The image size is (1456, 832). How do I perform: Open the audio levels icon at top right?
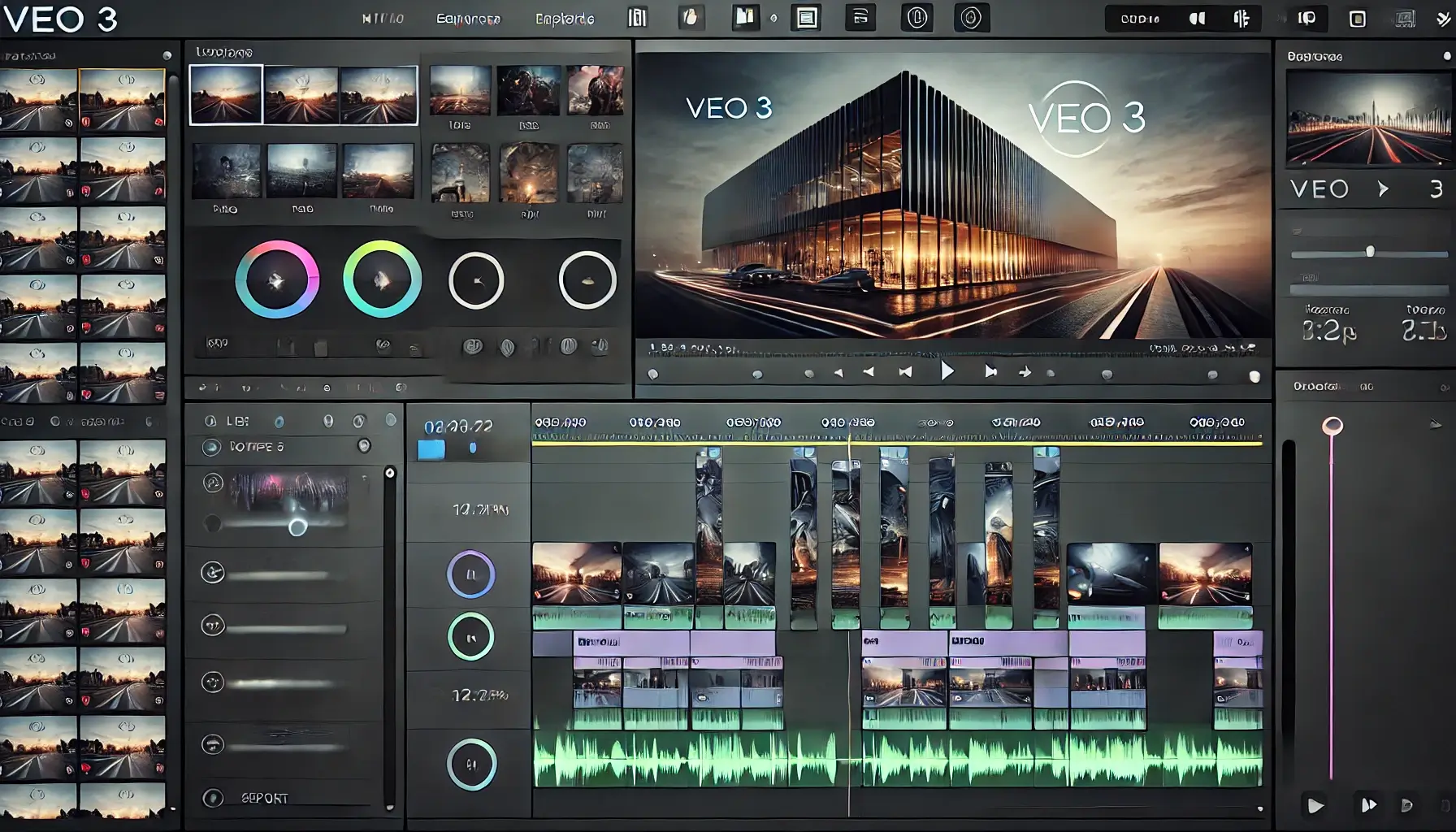[x=1241, y=19]
